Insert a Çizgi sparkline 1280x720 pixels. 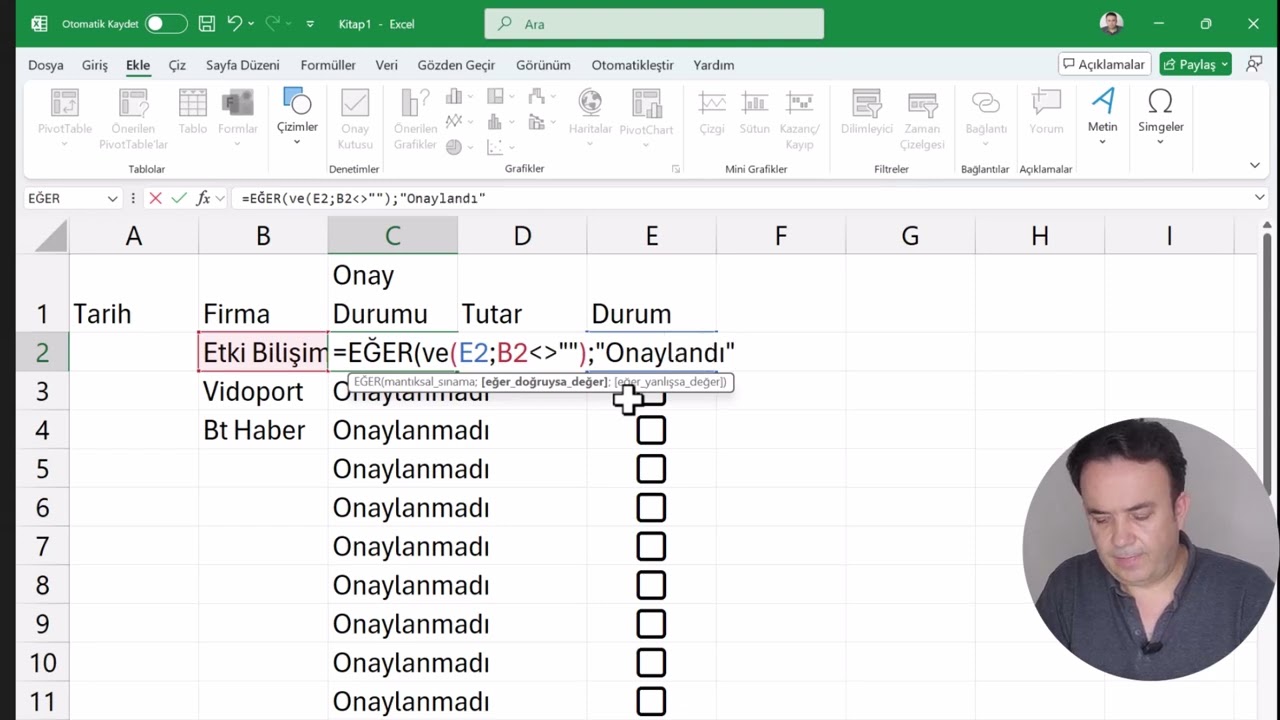(712, 112)
